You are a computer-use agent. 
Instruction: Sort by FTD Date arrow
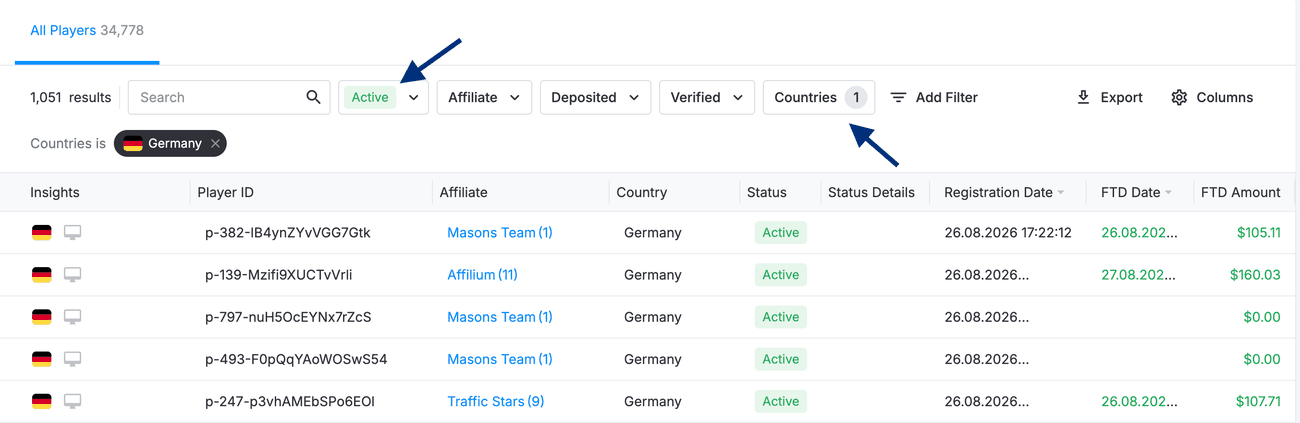click(1169, 193)
